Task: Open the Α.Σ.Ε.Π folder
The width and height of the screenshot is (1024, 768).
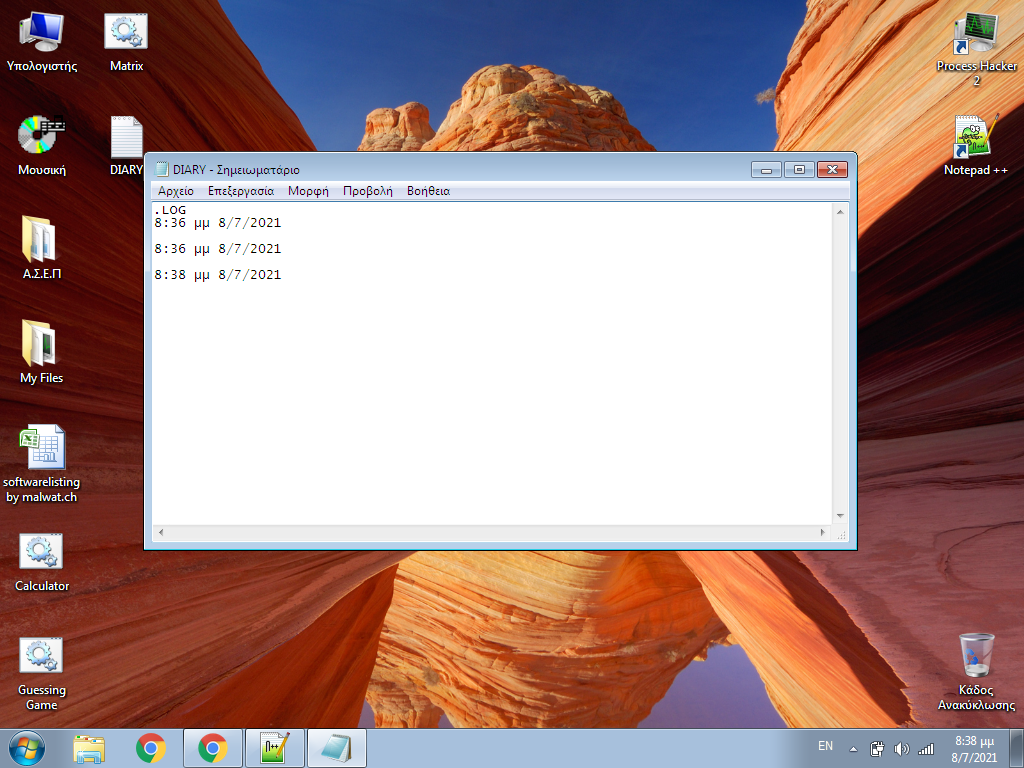Action: (x=40, y=240)
